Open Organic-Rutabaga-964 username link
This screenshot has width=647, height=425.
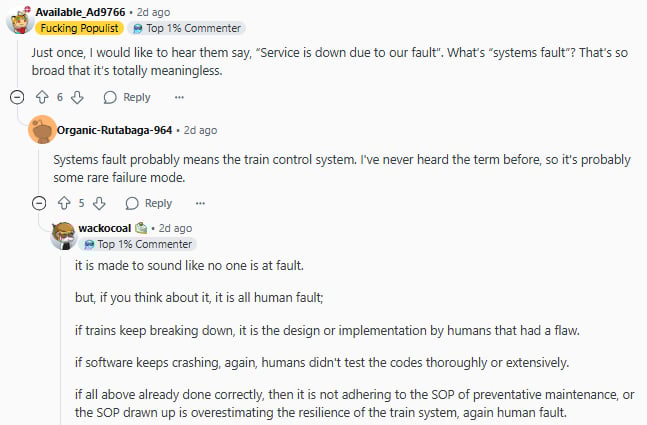point(114,130)
